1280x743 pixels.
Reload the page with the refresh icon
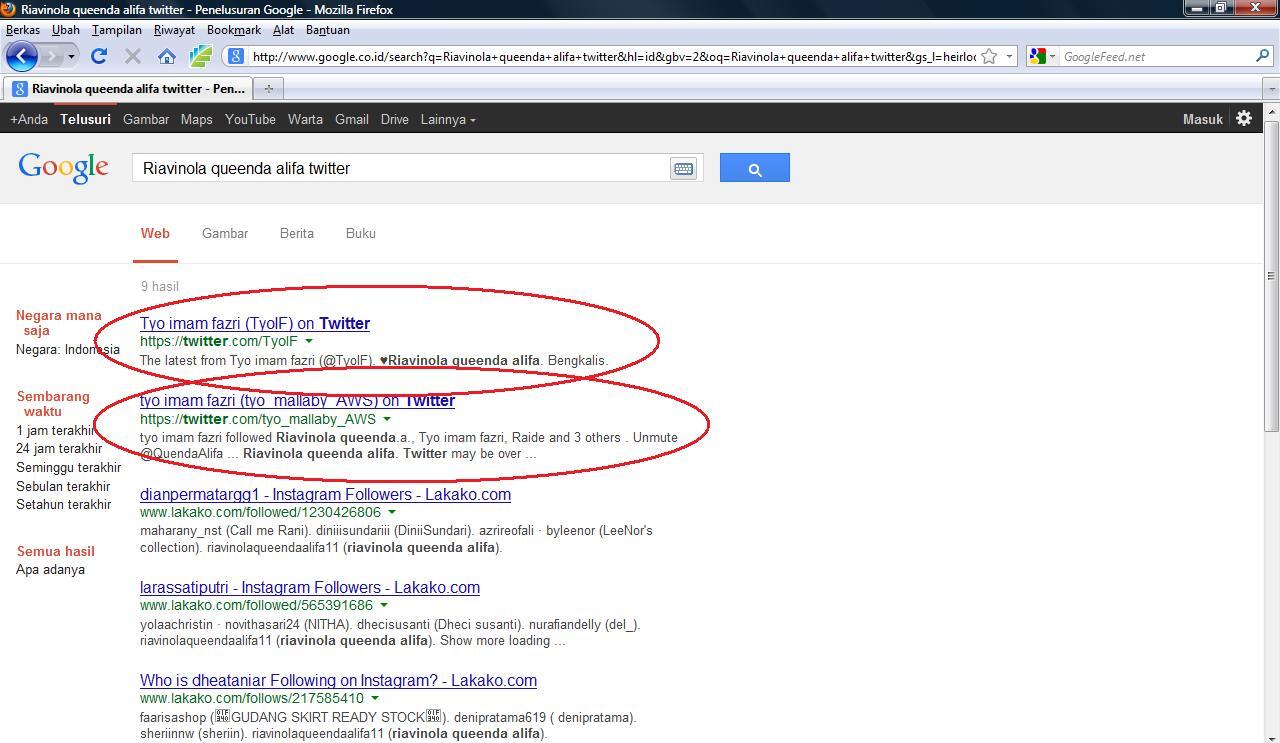tap(99, 56)
